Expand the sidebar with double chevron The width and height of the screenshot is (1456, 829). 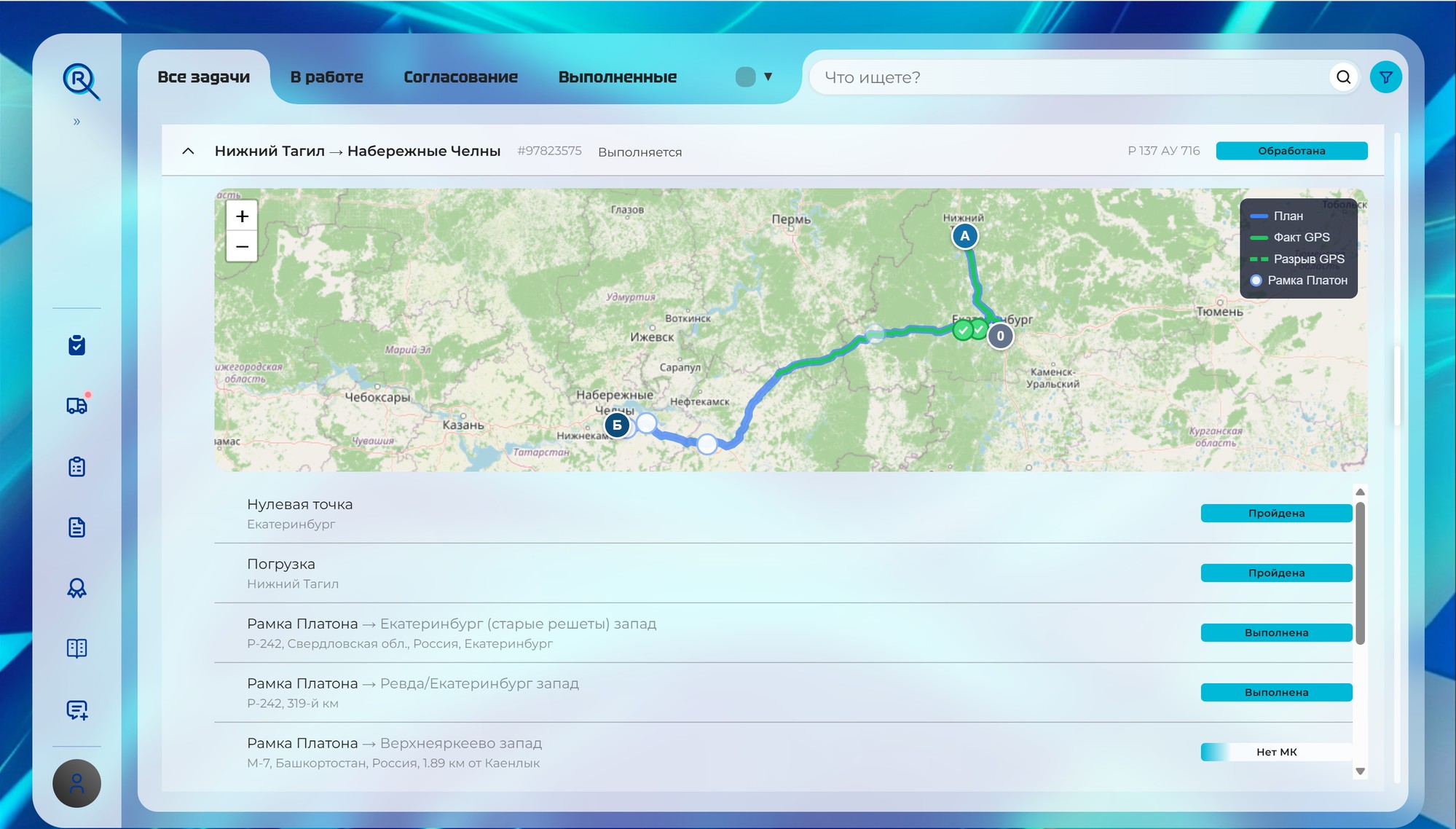click(76, 122)
